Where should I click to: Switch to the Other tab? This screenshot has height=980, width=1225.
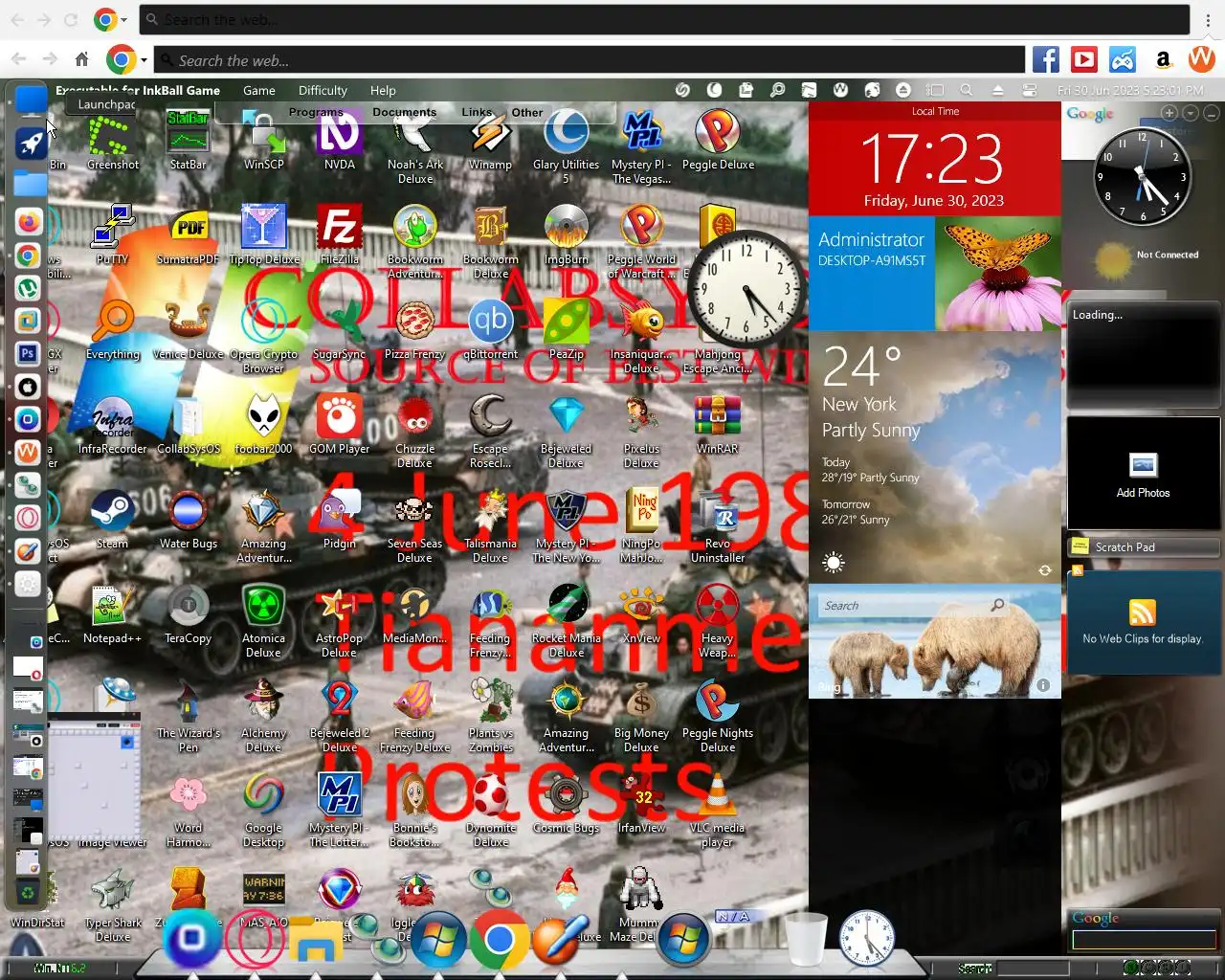[526, 112]
